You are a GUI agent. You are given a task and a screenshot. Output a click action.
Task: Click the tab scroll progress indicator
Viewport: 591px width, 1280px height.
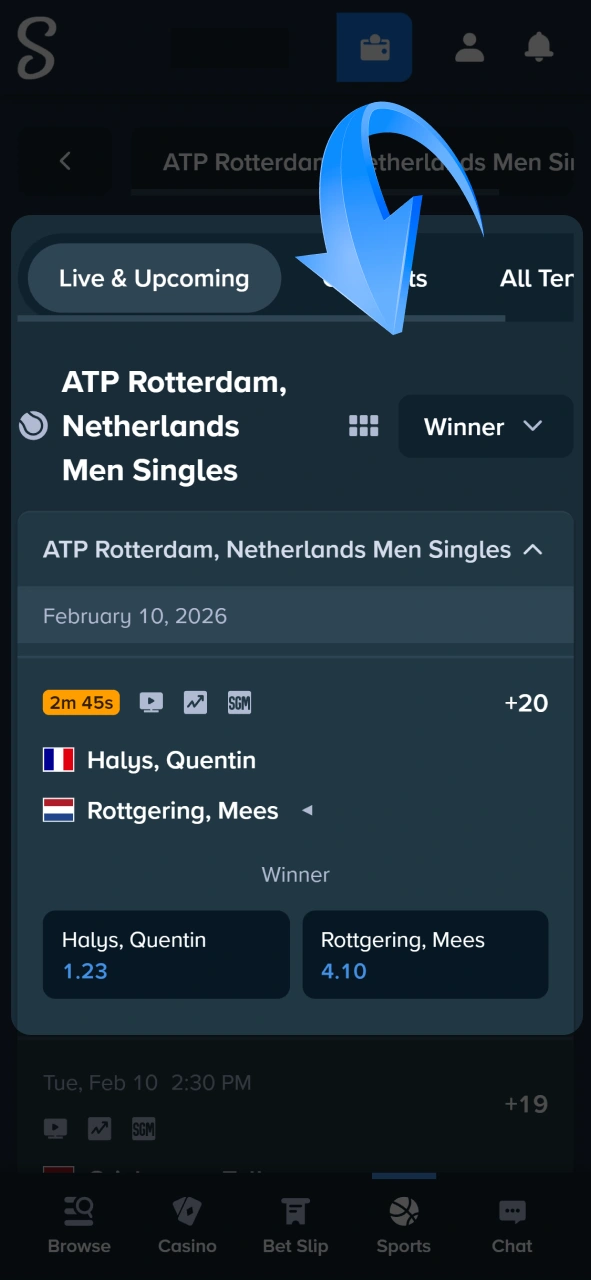(x=260, y=318)
